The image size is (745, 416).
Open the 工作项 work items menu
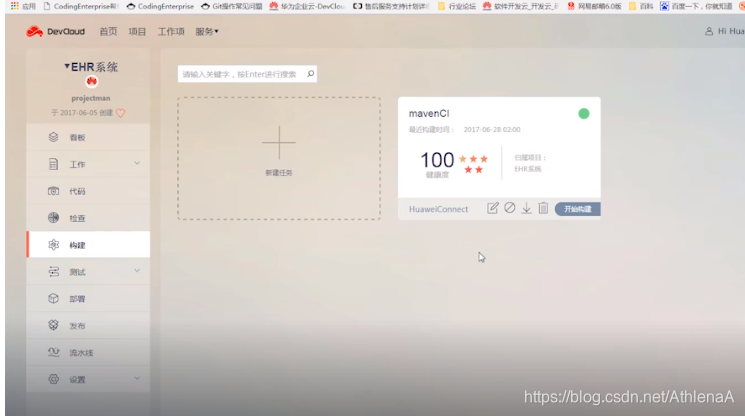click(x=171, y=31)
